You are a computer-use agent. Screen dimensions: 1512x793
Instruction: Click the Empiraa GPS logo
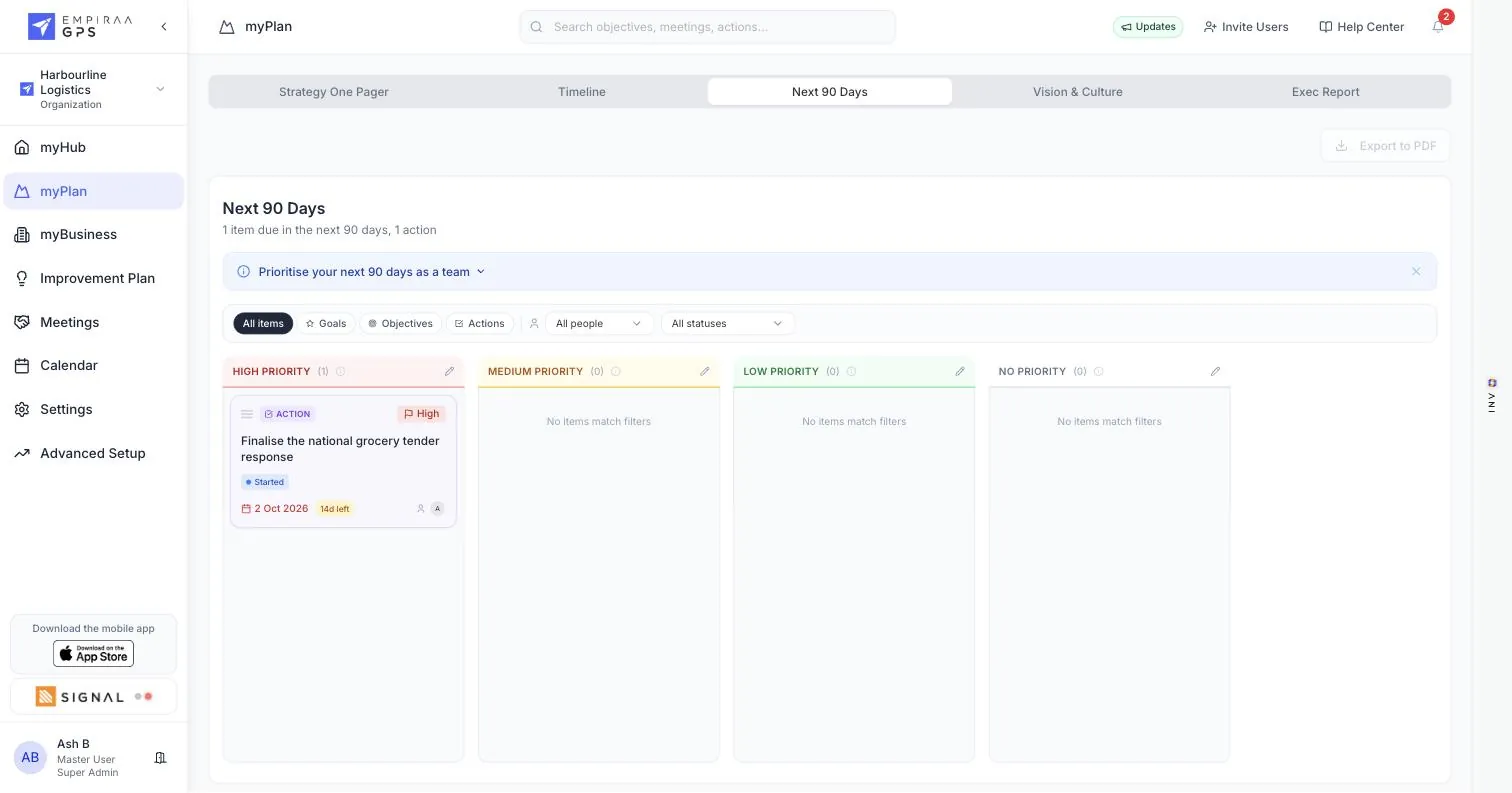pyautogui.click(x=80, y=27)
